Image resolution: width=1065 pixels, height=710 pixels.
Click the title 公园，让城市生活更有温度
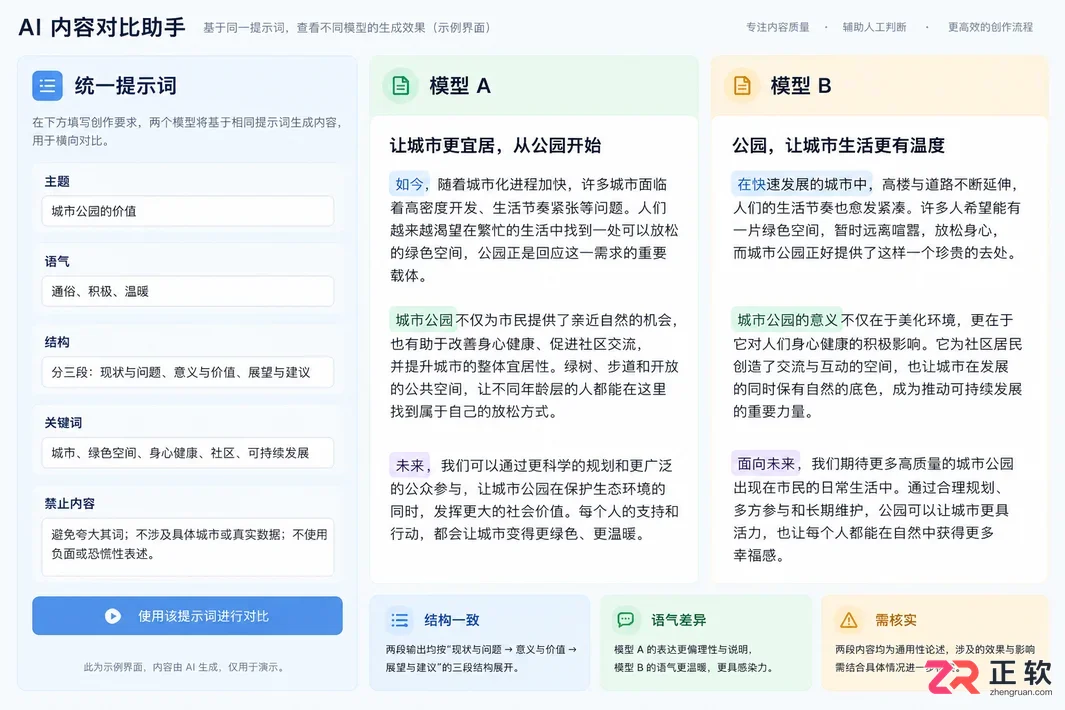(839, 145)
